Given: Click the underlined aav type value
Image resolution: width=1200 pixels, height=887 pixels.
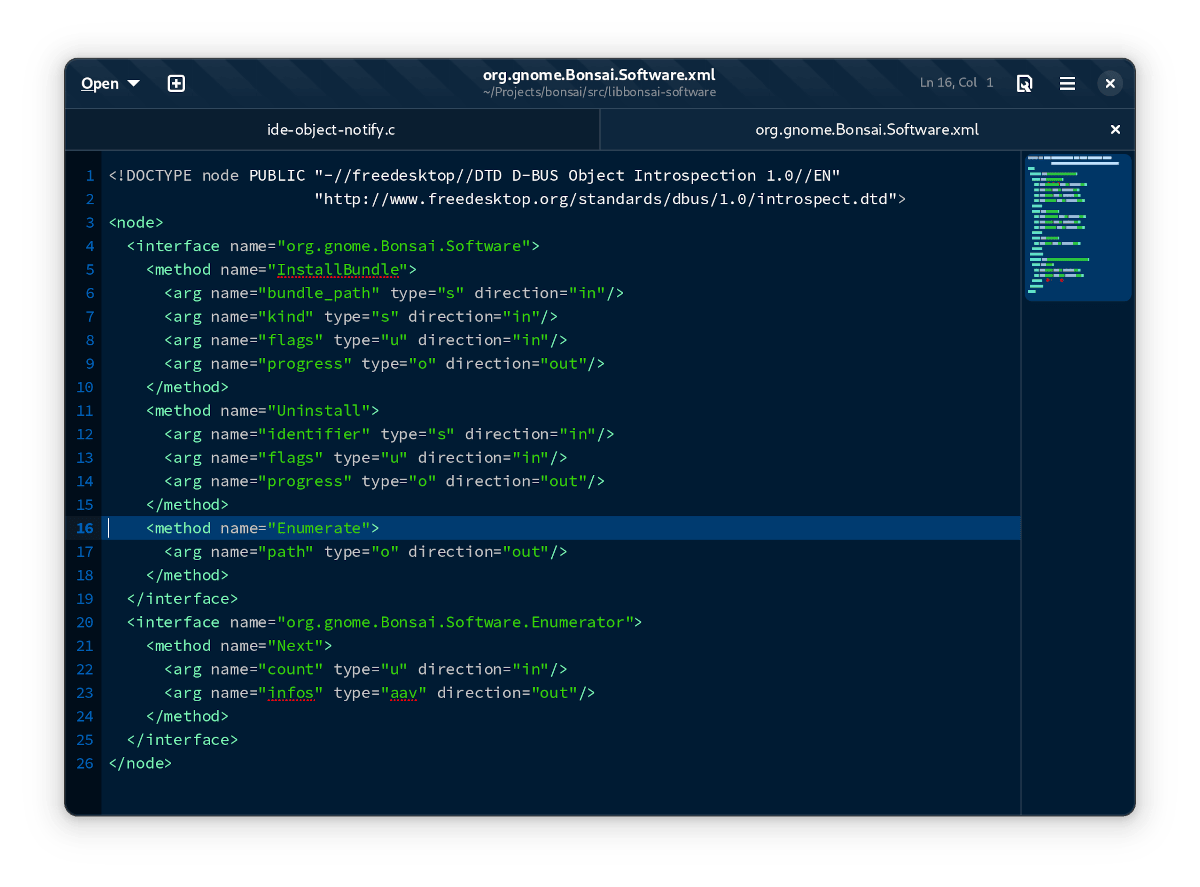Looking at the screenshot, I should tap(401, 693).
